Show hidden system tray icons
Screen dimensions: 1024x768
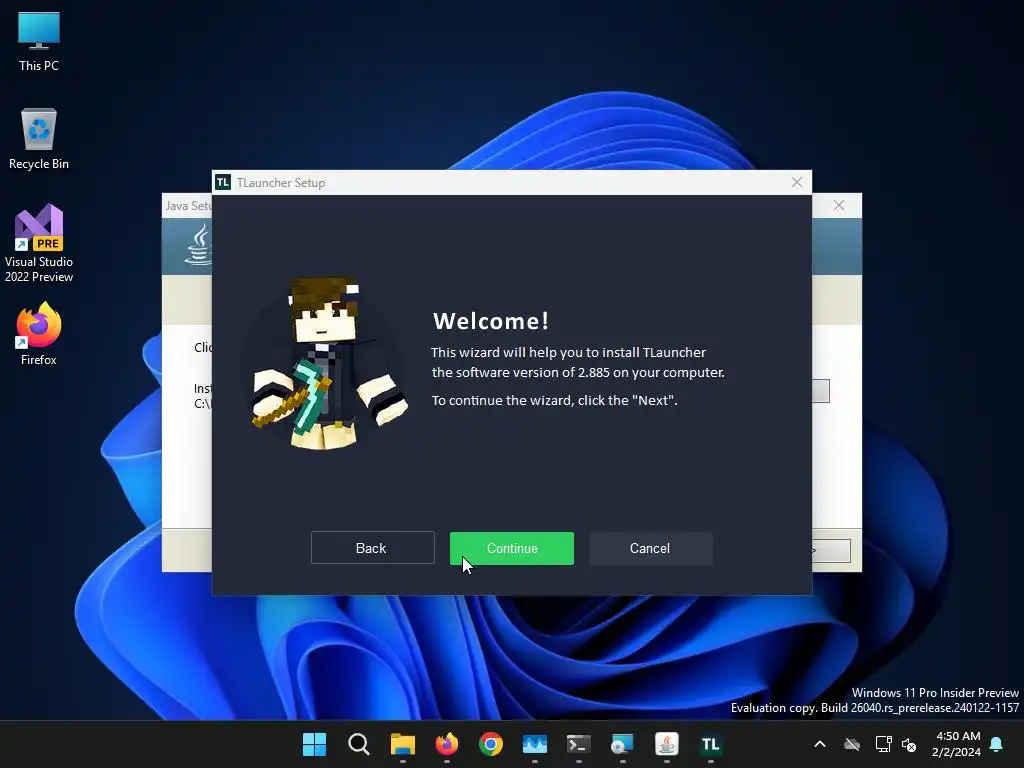tap(820, 744)
